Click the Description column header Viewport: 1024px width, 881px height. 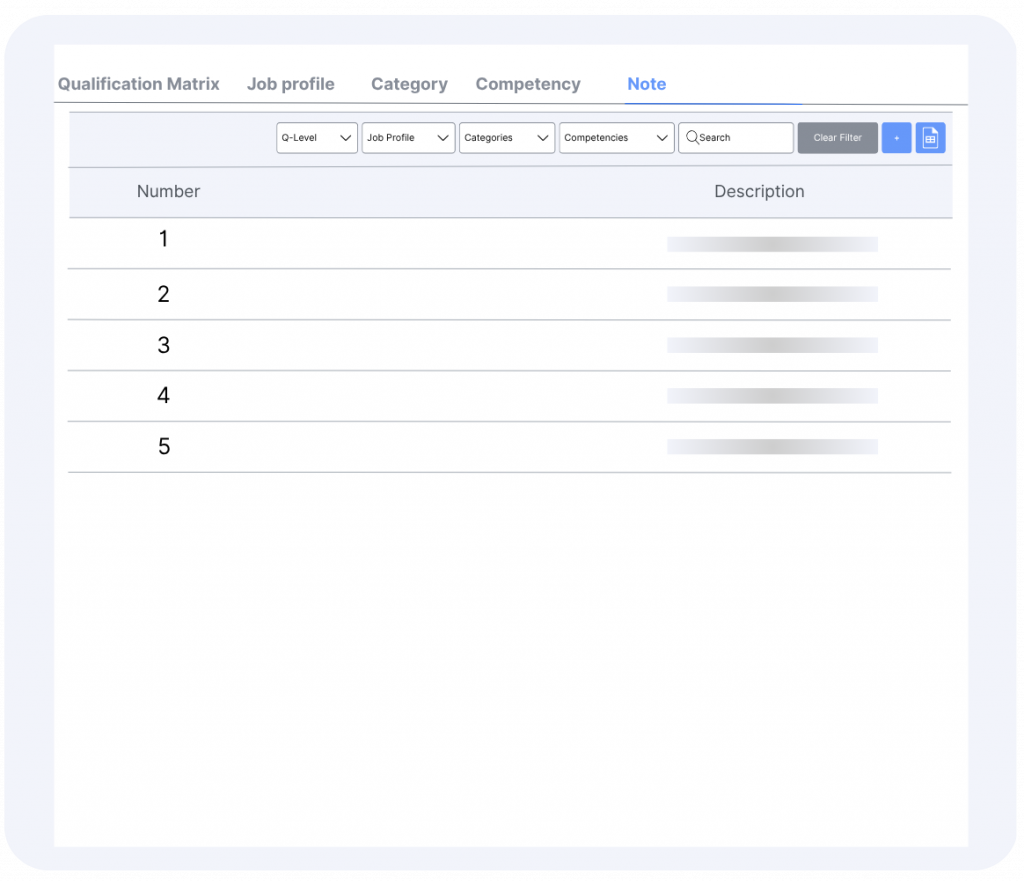758,191
